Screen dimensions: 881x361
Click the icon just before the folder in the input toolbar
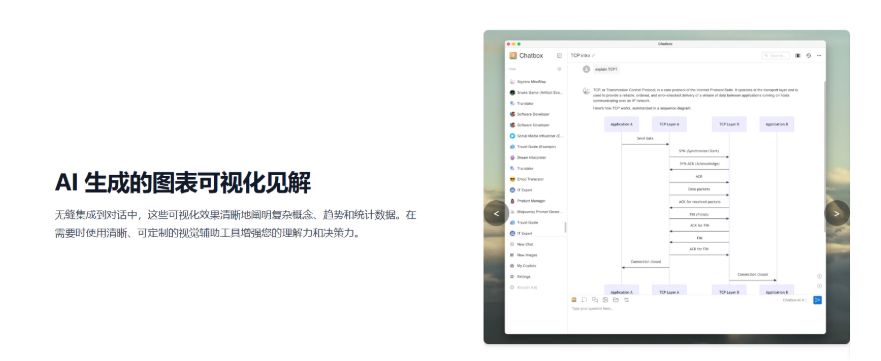[x=605, y=300]
